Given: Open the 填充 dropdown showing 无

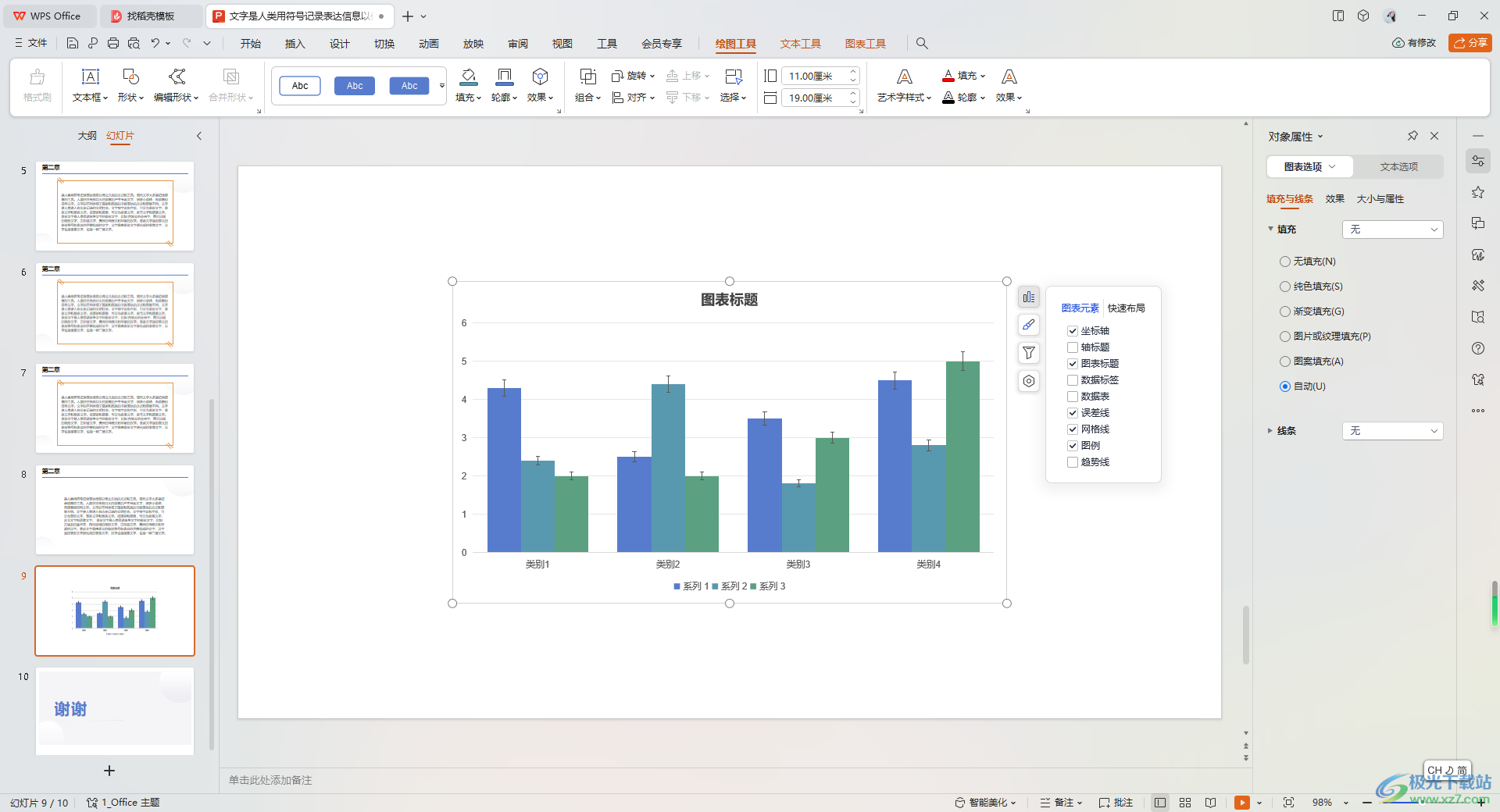Looking at the screenshot, I should point(1392,230).
